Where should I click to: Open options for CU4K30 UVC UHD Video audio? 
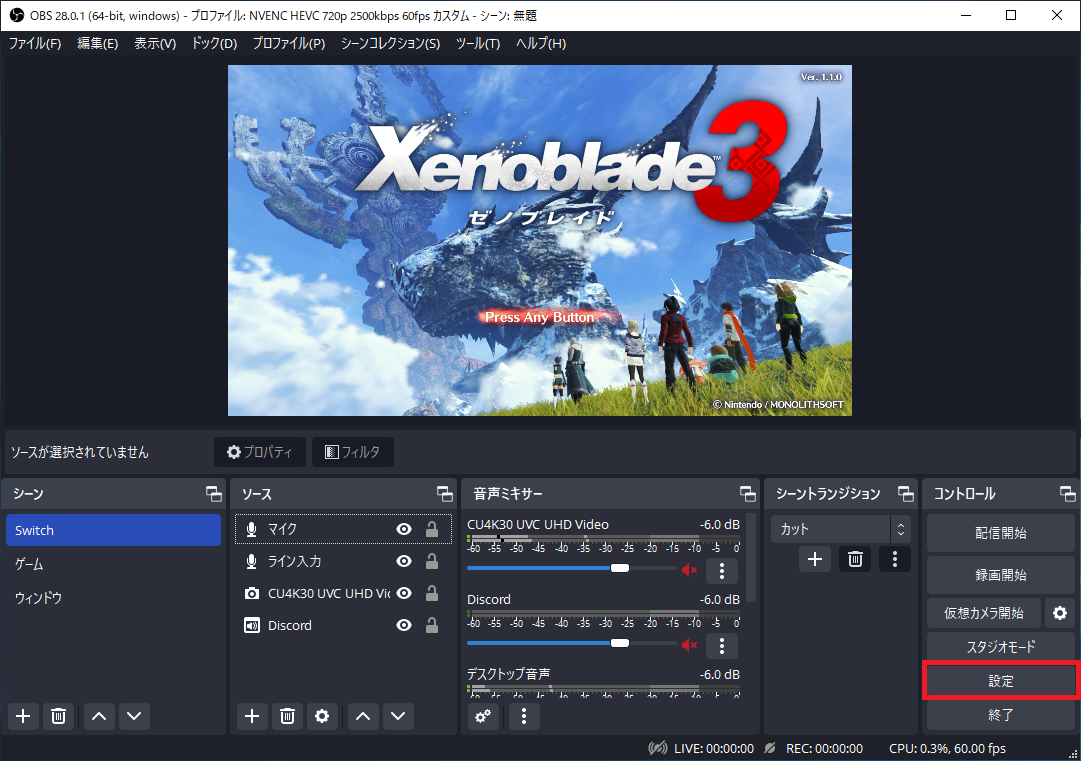[722, 570]
